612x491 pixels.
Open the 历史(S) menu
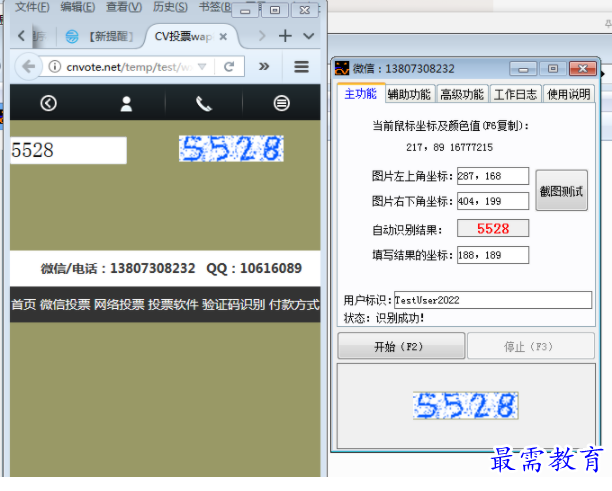(170, 7)
